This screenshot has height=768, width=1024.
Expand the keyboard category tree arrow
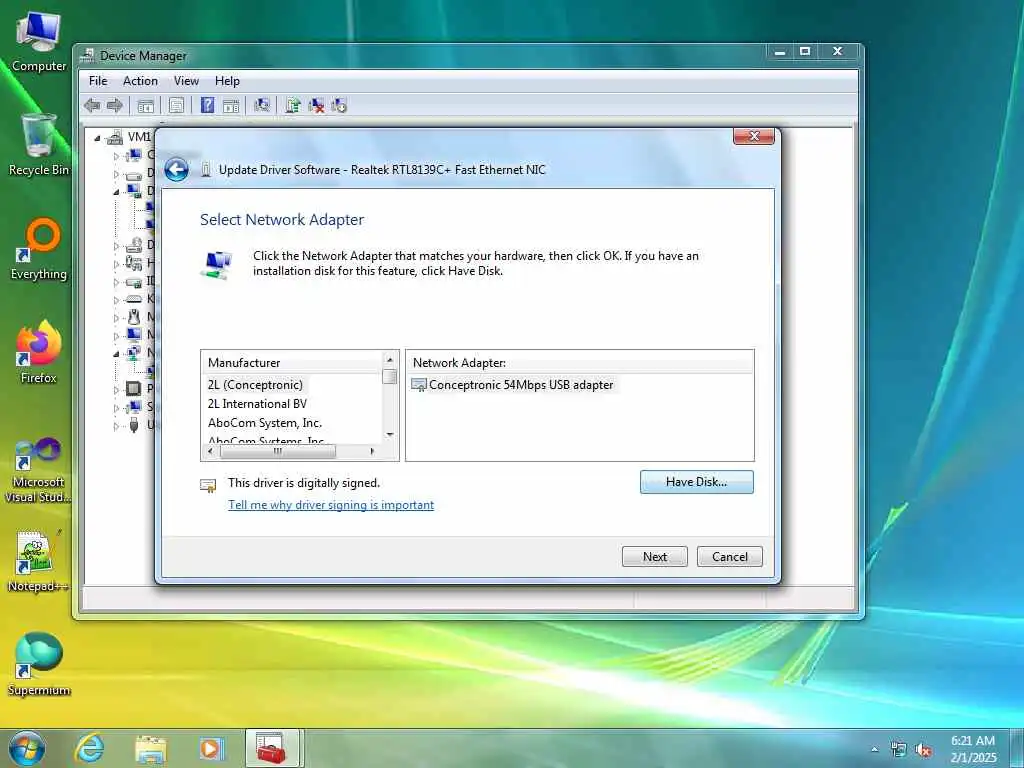point(116,300)
